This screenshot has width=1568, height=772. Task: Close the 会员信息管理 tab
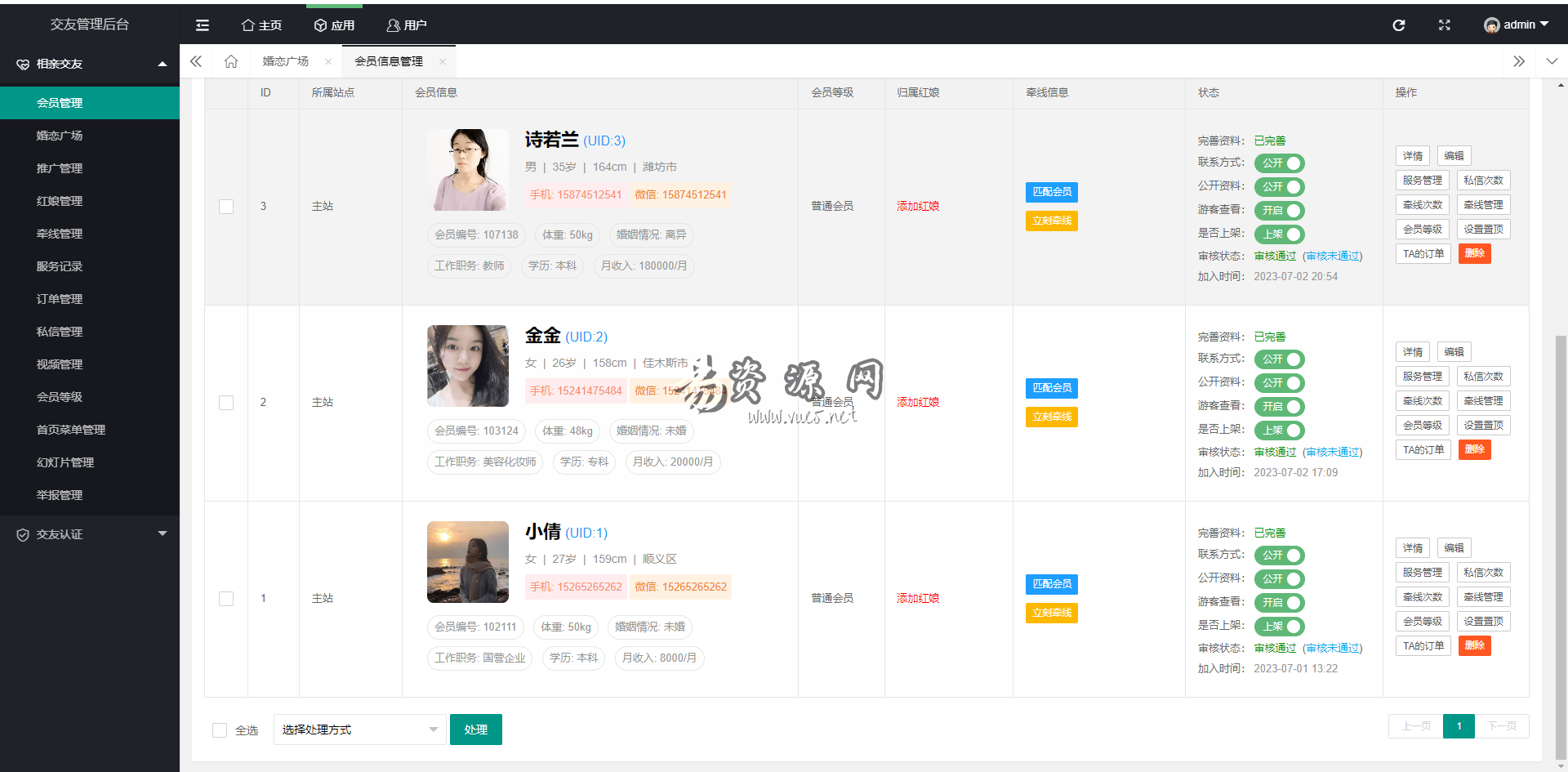point(443,61)
